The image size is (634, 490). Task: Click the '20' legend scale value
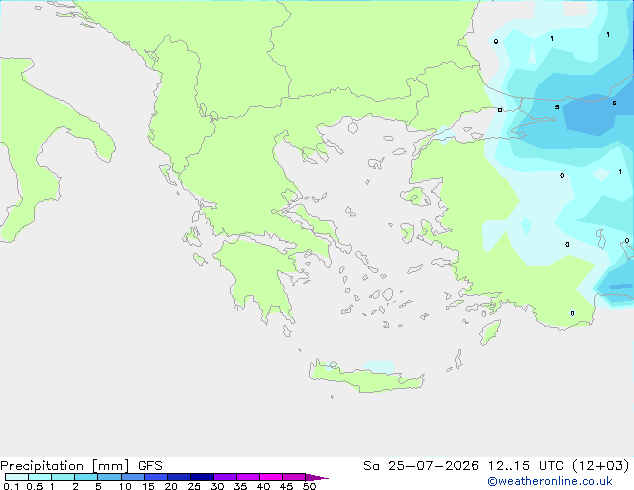point(171,486)
